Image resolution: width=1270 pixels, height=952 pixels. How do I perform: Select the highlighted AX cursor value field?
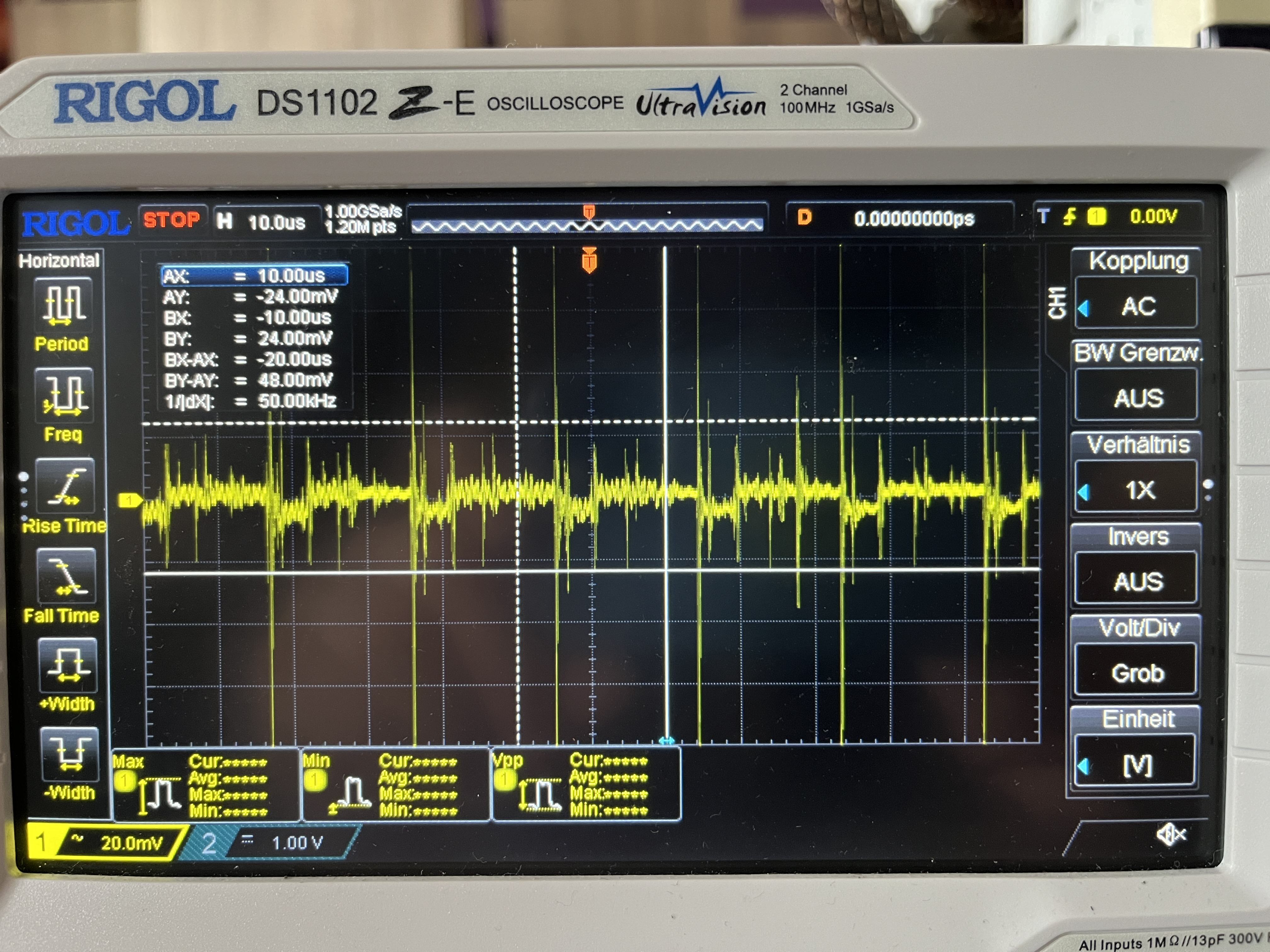254,276
